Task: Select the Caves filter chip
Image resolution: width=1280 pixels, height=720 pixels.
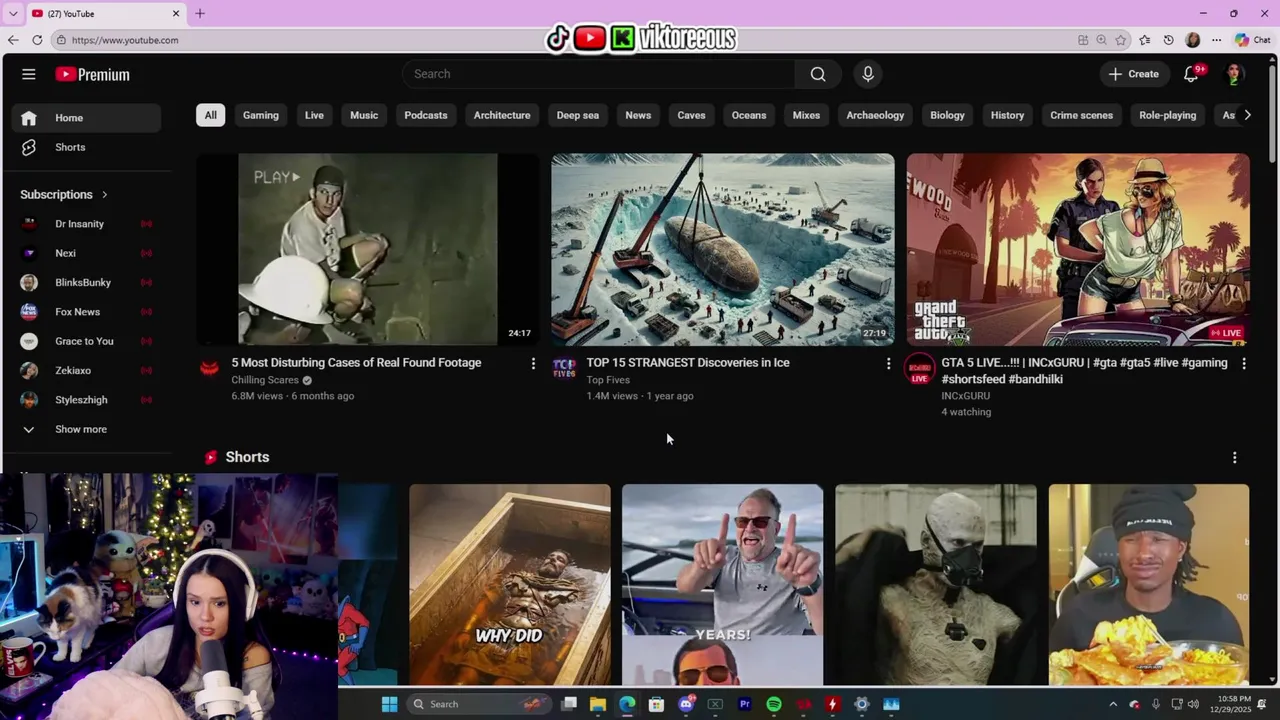Action: (x=691, y=115)
